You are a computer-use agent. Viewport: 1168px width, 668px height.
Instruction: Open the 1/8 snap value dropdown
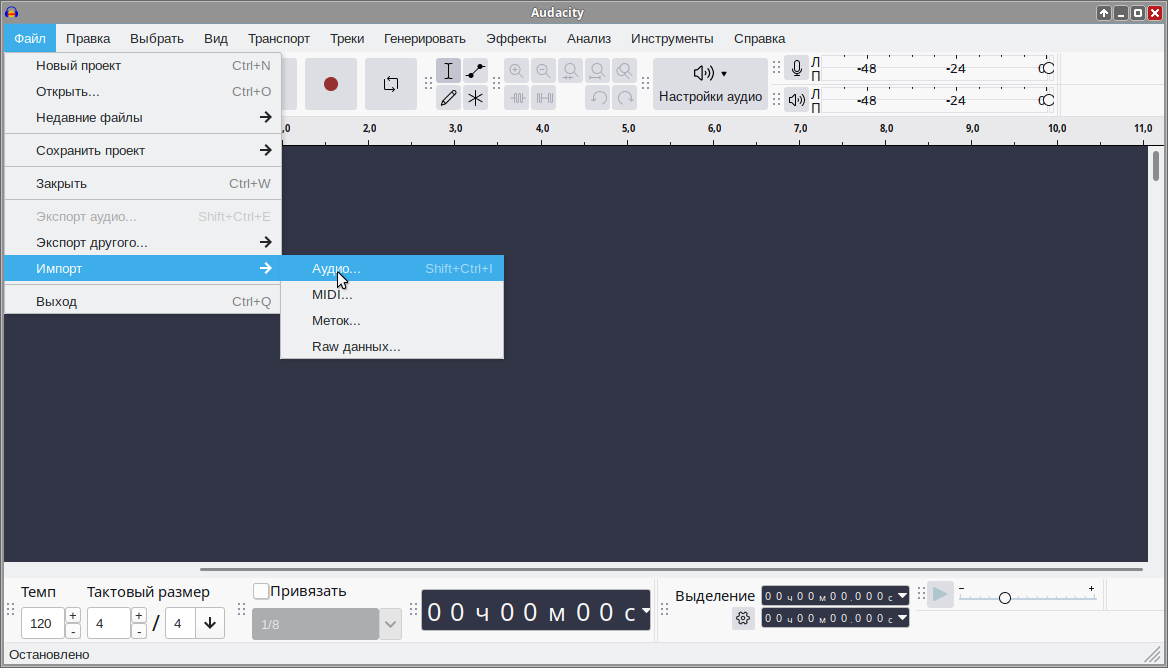(390, 624)
